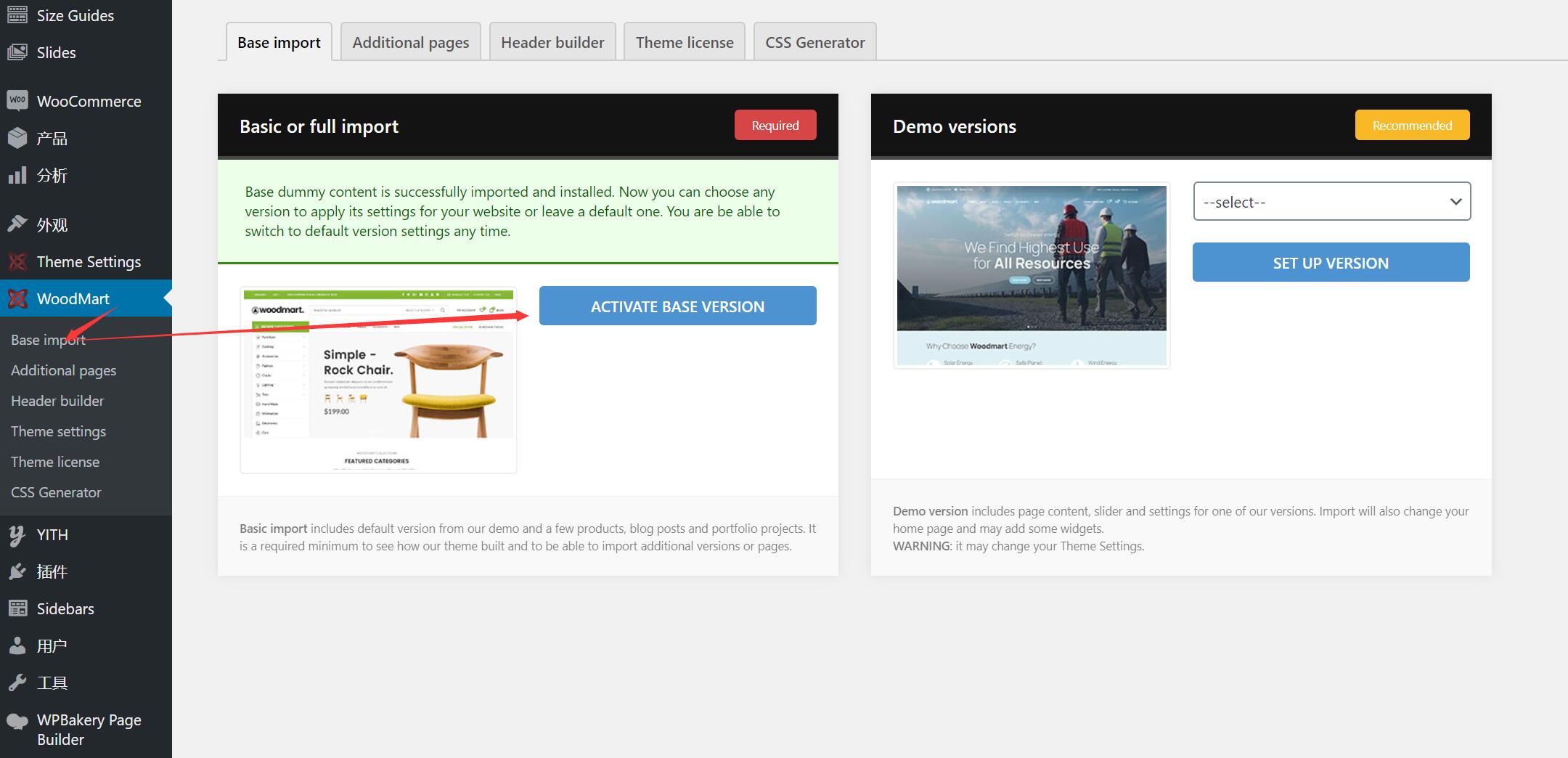Open the demo version select dropdown

[x=1331, y=202]
